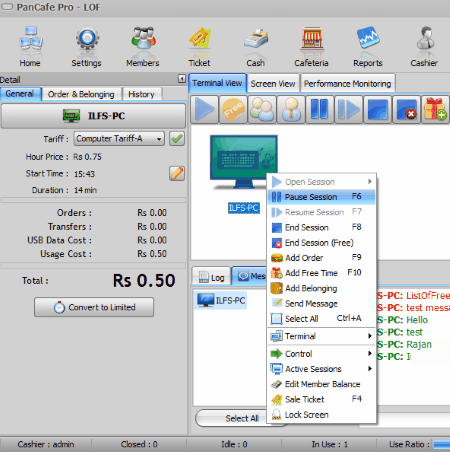Viewport: 450px width, 452px height.
Task: Click the two-members session toolbar icon
Action: point(262,109)
